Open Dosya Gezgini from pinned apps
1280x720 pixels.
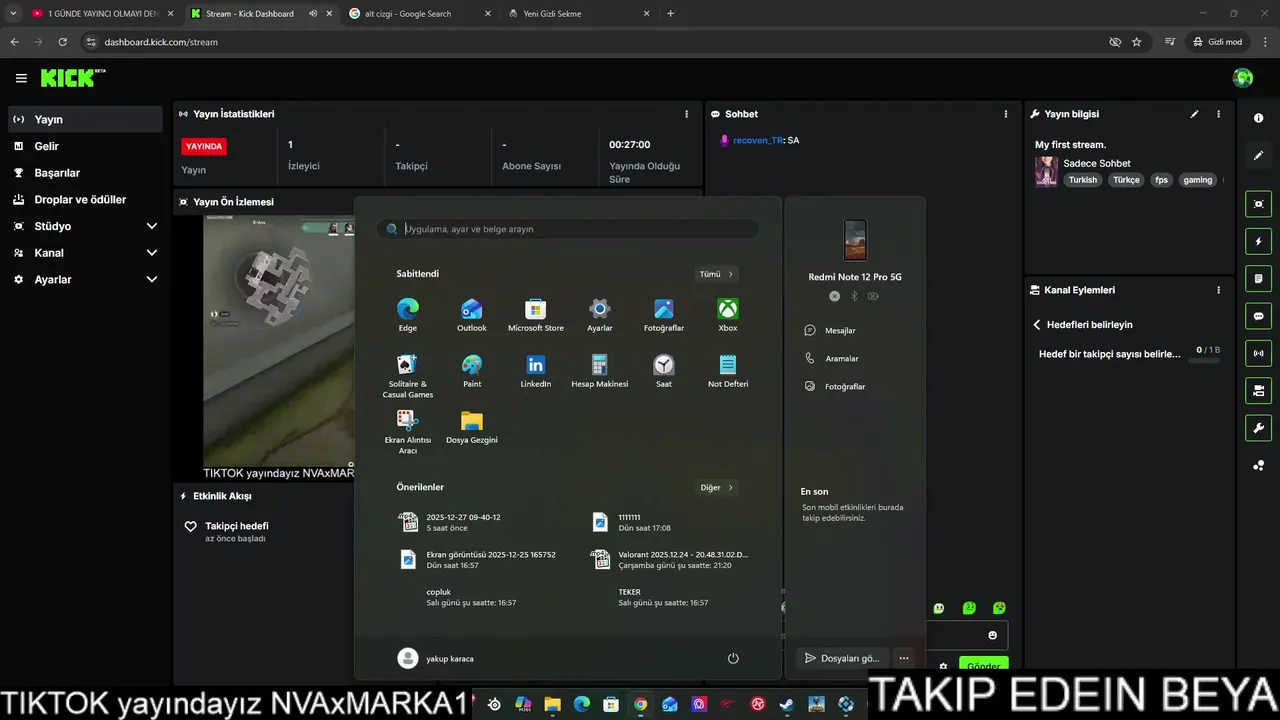coord(472,427)
